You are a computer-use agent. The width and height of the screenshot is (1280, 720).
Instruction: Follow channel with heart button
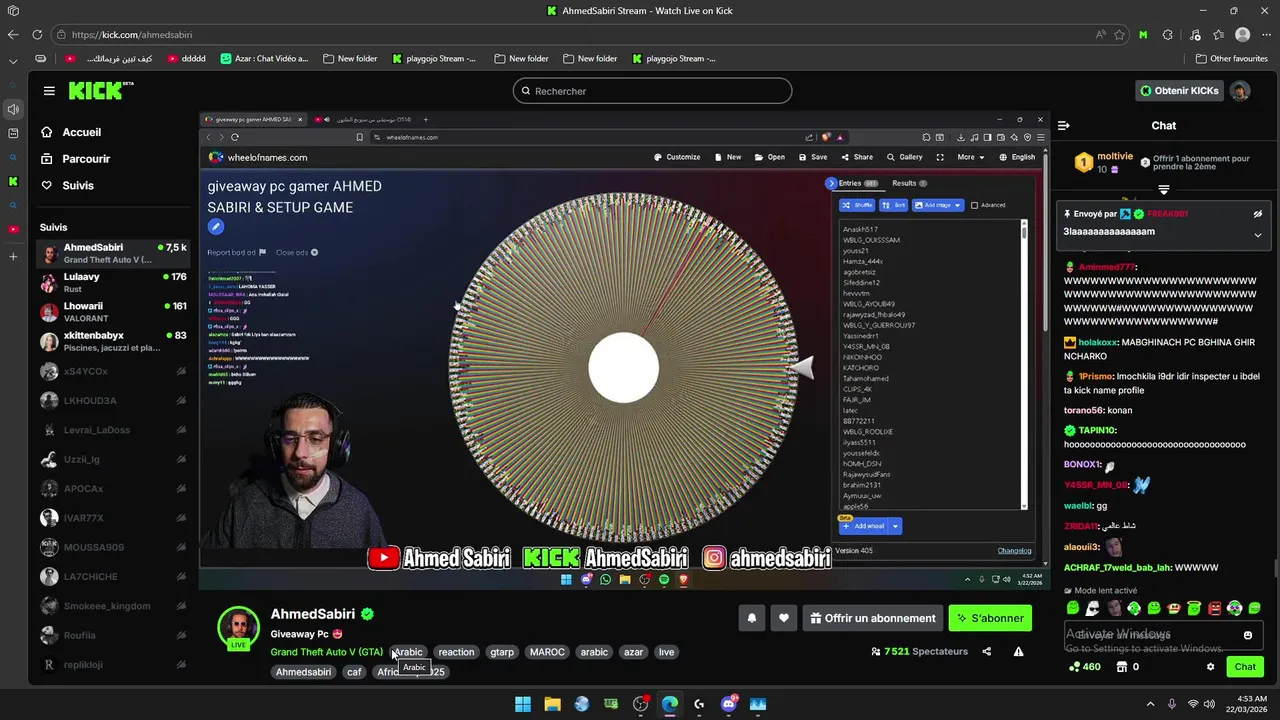click(784, 618)
